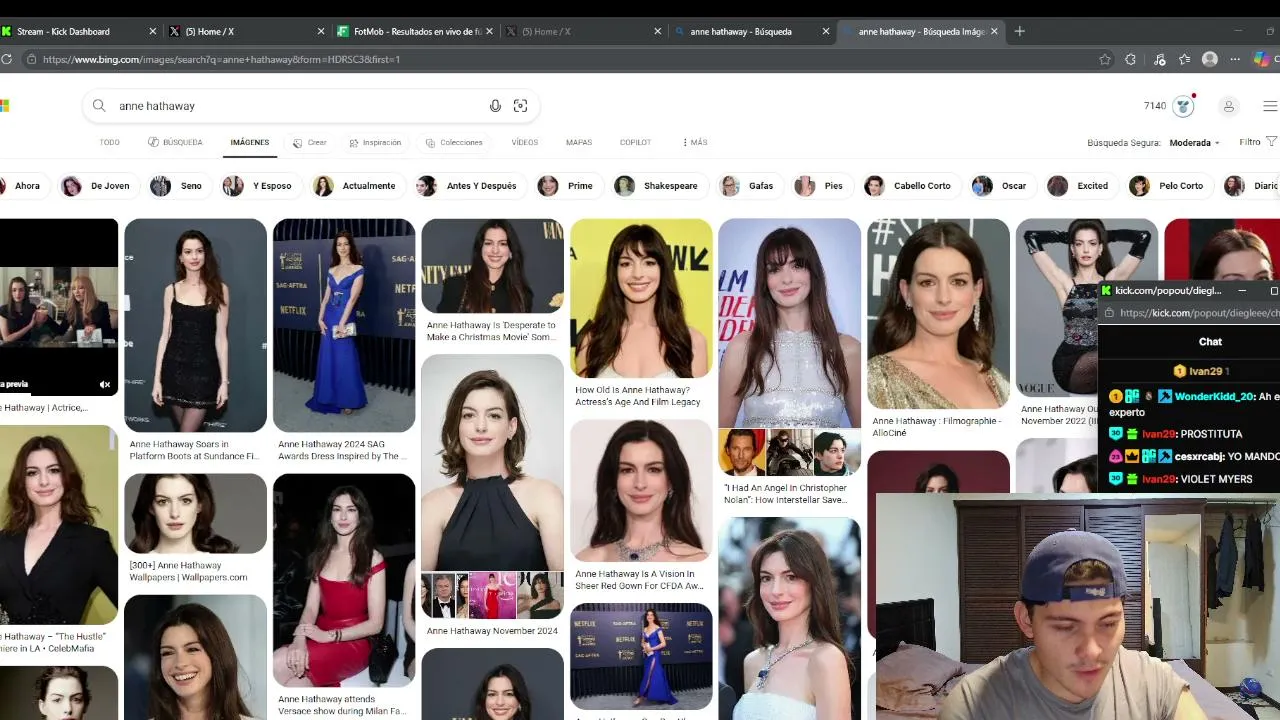The height and width of the screenshot is (720, 1280).
Task: Switch to the FotMob Resultados tab
Action: coord(415,31)
